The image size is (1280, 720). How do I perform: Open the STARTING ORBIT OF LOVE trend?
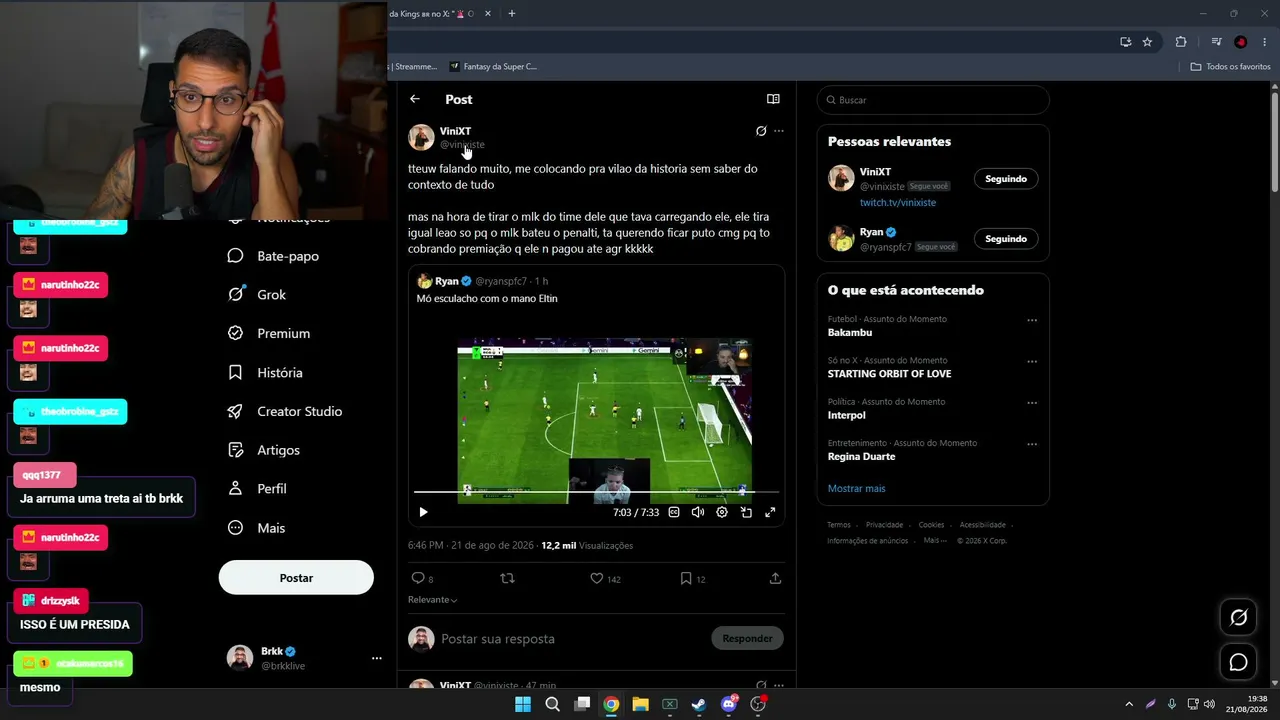[x=890, y=374]
